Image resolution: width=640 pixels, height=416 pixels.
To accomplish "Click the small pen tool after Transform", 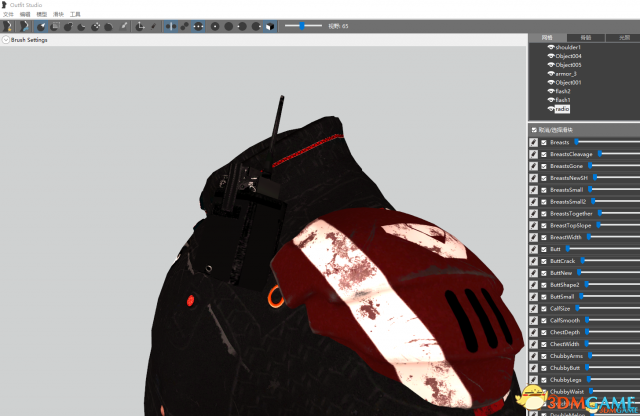I will point(153,27).
